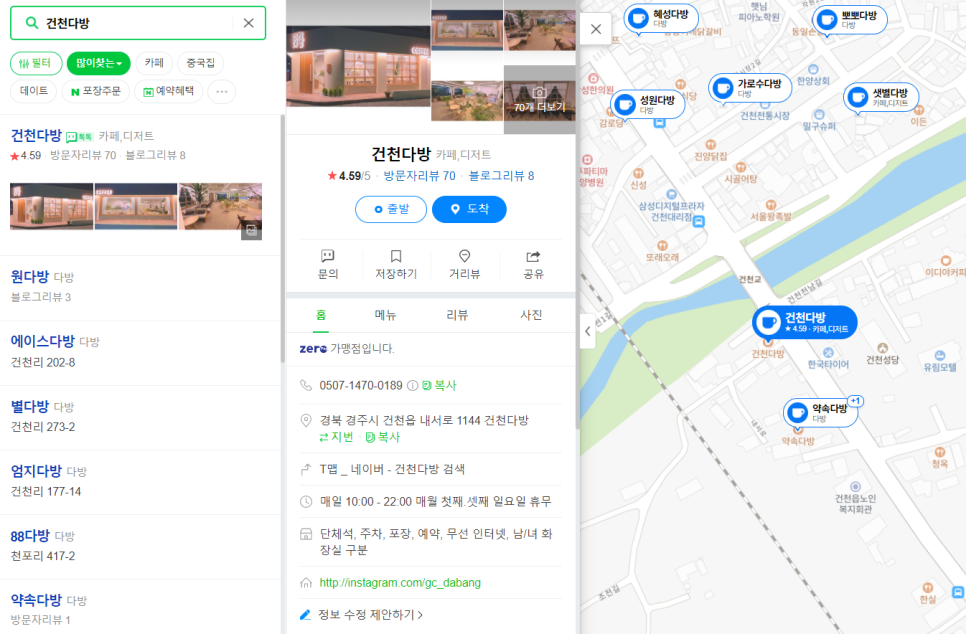Copy the address with 복사
Screen dimensions: 966x634
click(x=383, y=437)
